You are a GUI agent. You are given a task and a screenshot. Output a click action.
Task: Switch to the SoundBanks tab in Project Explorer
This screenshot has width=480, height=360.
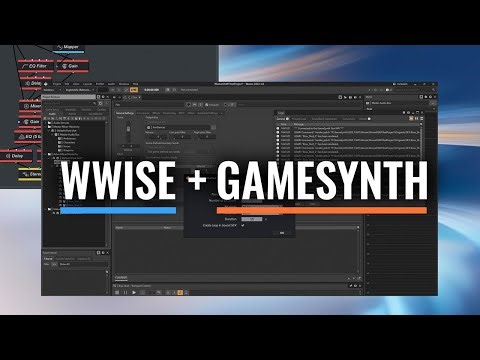(x=95, y=114)
